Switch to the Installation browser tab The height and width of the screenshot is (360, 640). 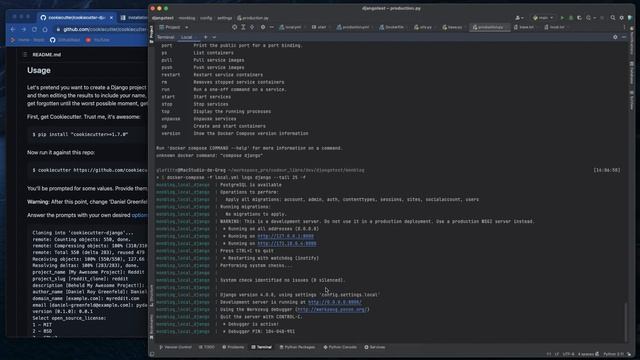[134, 18]
